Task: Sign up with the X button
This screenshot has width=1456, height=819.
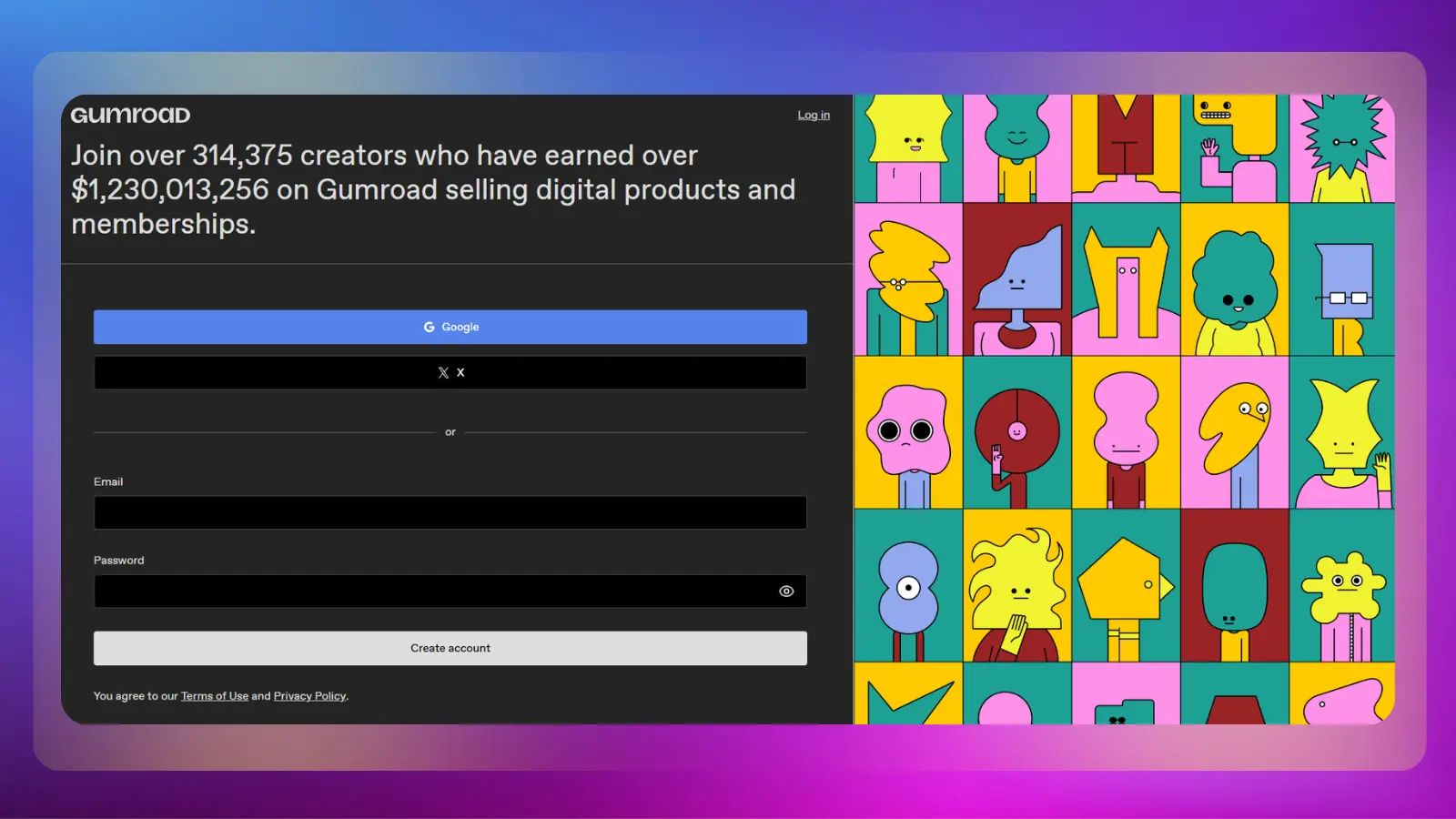Action: click(450, 372)
